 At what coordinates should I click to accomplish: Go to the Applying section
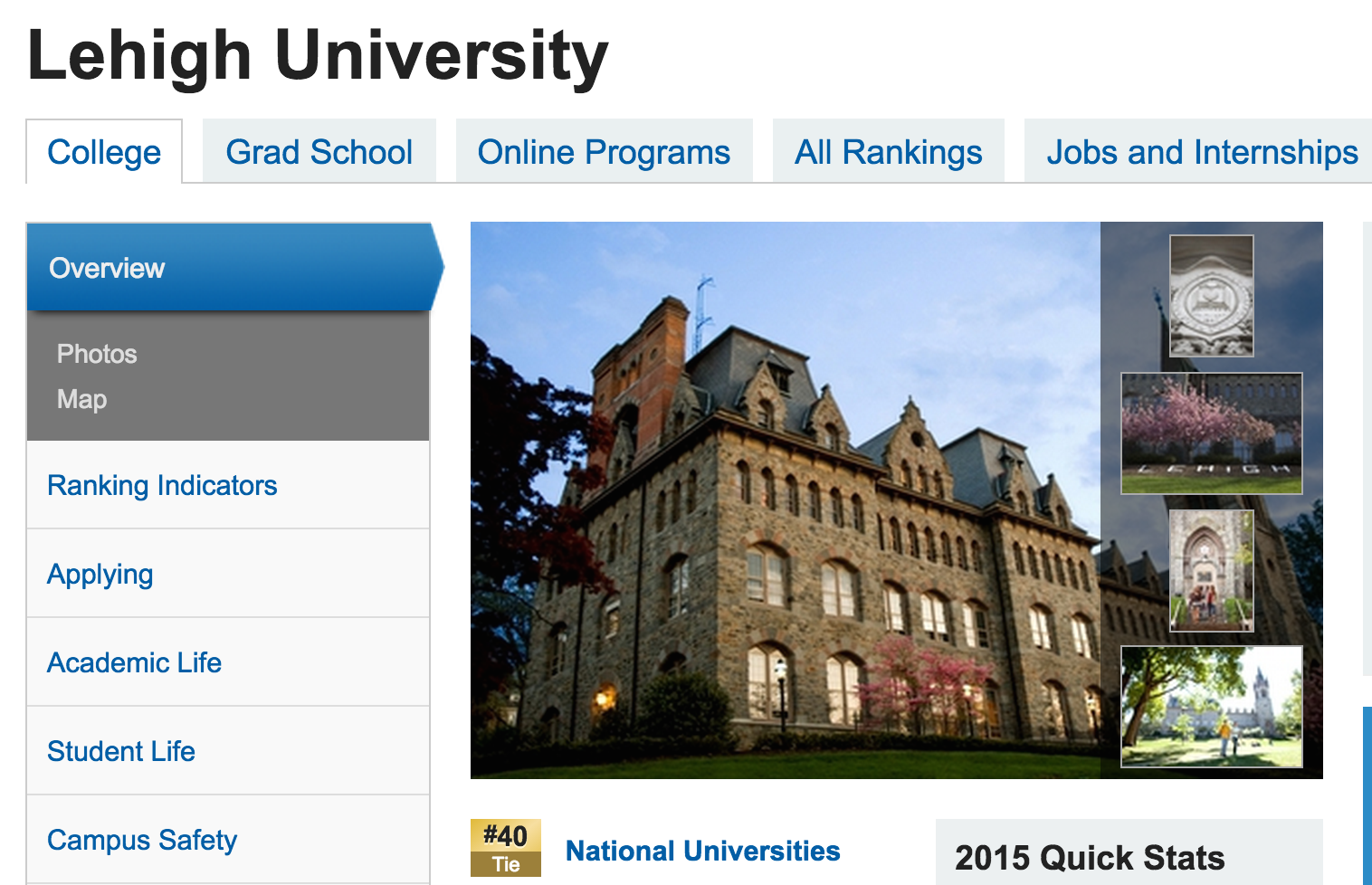(228, 574)
